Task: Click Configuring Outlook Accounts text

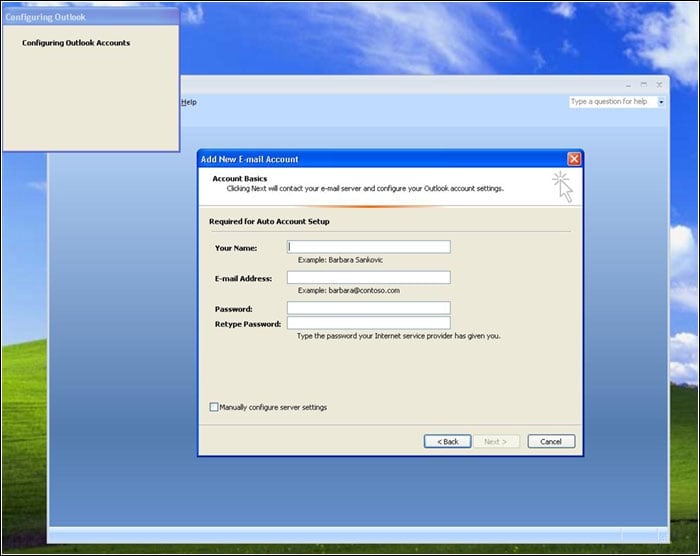Action: coord(76,43)
